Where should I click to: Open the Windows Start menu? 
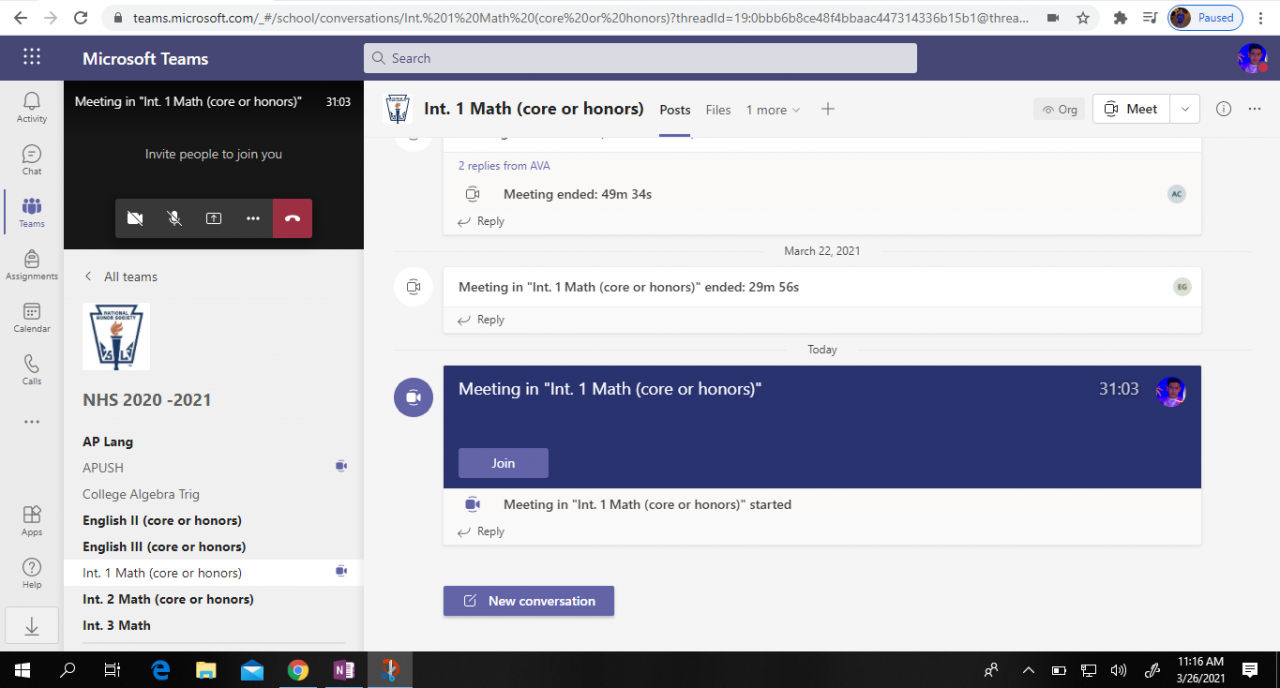(21, 670)
